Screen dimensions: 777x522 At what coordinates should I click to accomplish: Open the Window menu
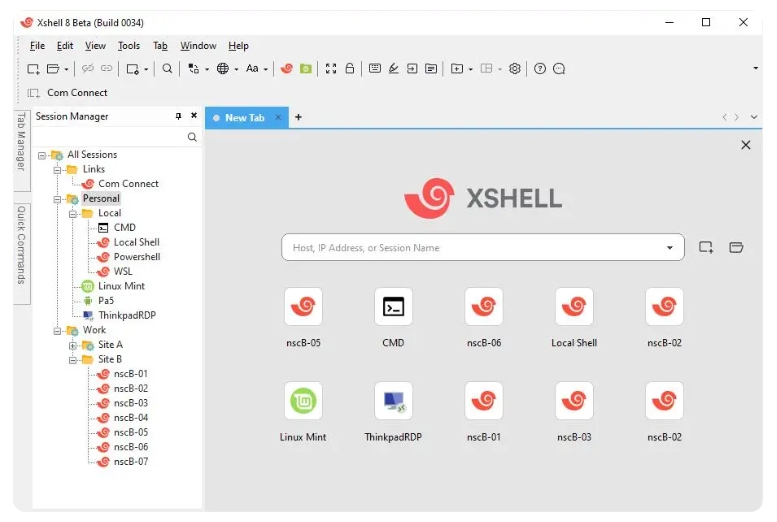tap(198, 46)
